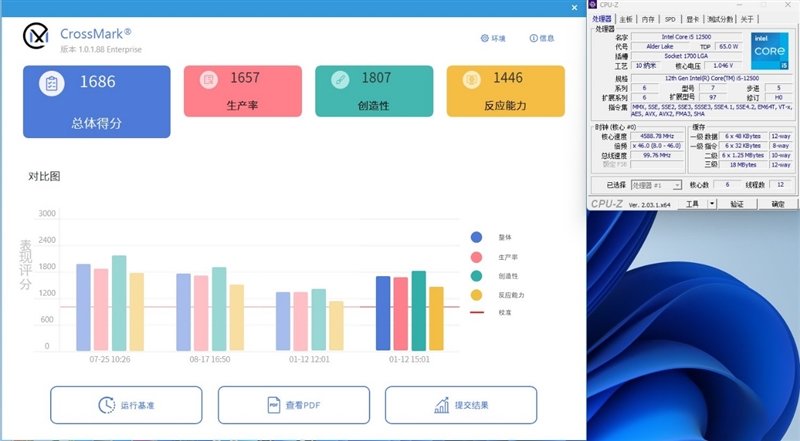Image resolution: width=800 pixels, height=441 pixels.
Task: Click 确定 OK button in CPU-Z
Action: 778,204
